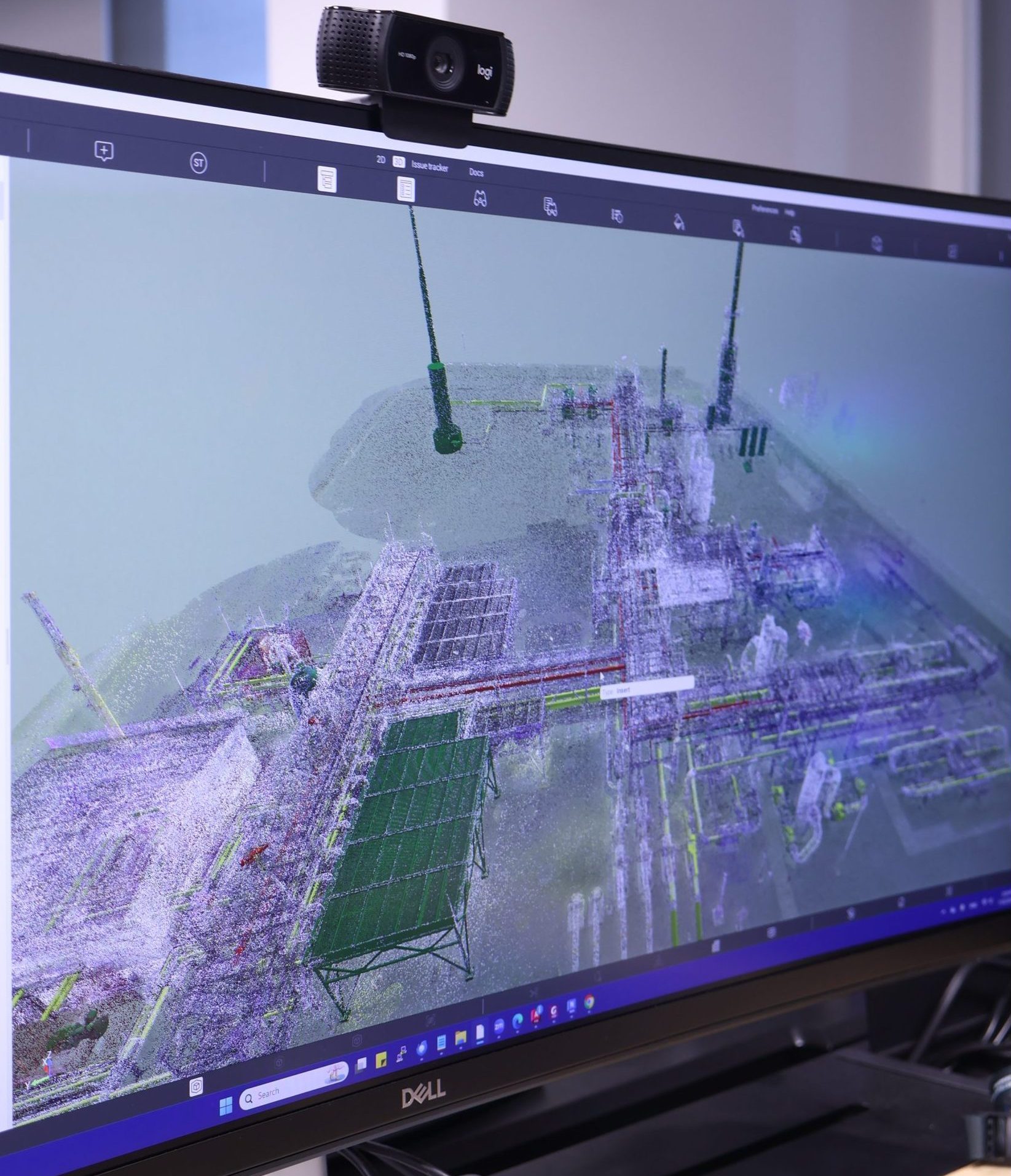The width and height of the screenshot is (1011, 1176).
Task: Open Google Chrome from the taskbar
Action: [x=589, y=1001]
